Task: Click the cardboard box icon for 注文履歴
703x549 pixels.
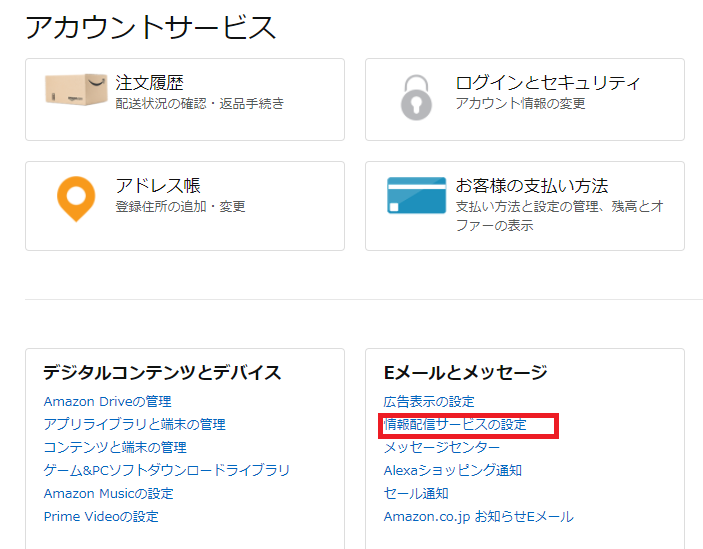Action: [x=76, y=90]
